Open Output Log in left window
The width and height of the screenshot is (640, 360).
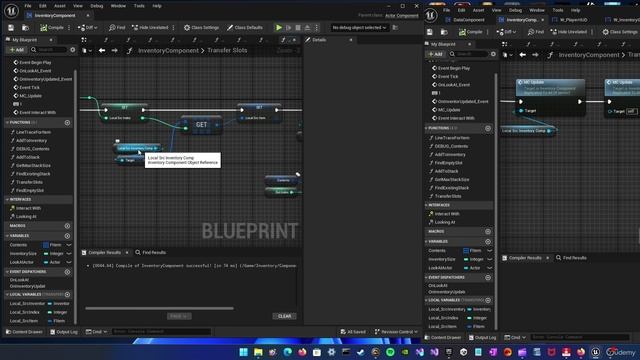coord(64,332)
